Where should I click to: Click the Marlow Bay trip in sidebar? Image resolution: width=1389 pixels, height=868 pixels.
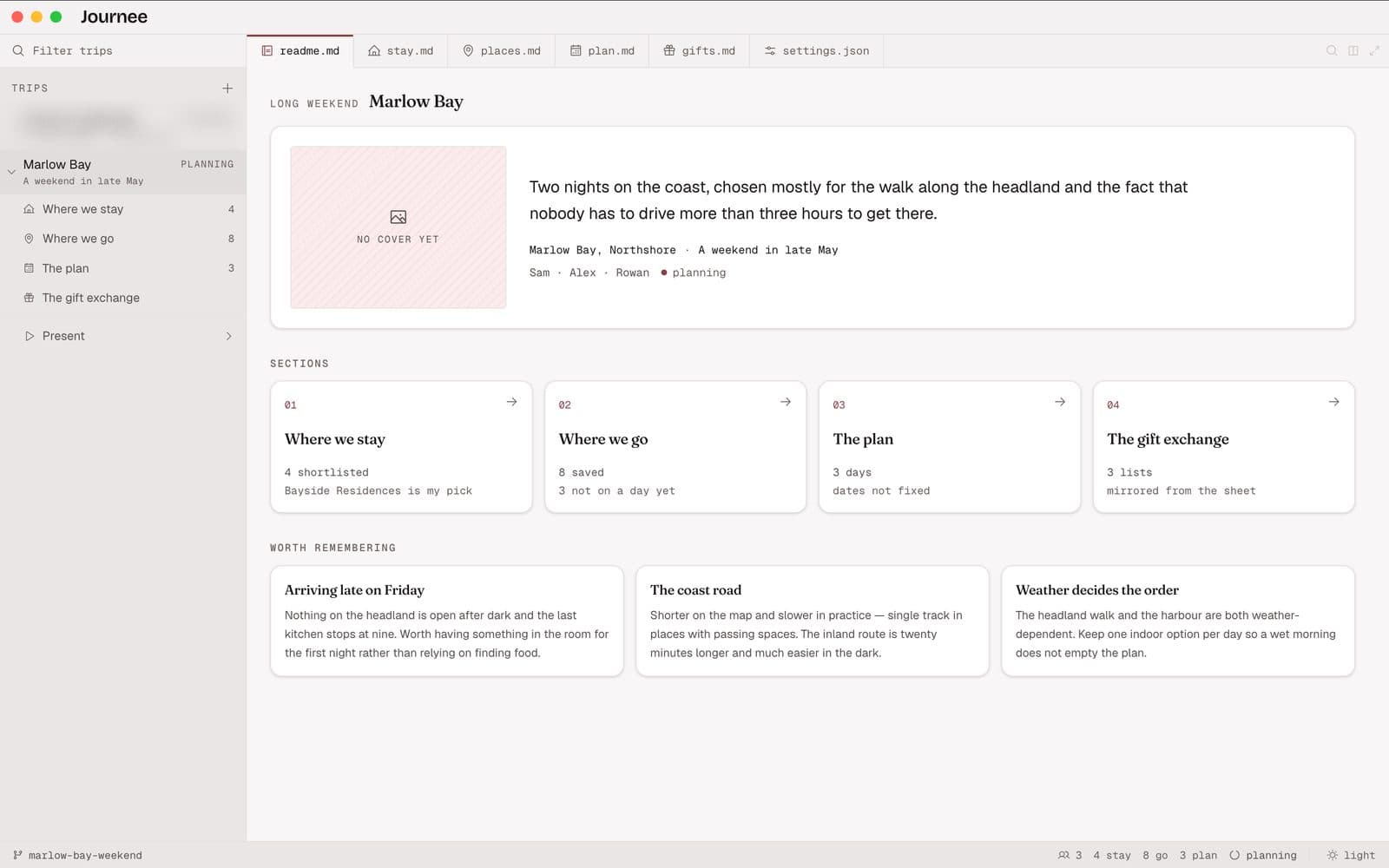coord(123,172)
